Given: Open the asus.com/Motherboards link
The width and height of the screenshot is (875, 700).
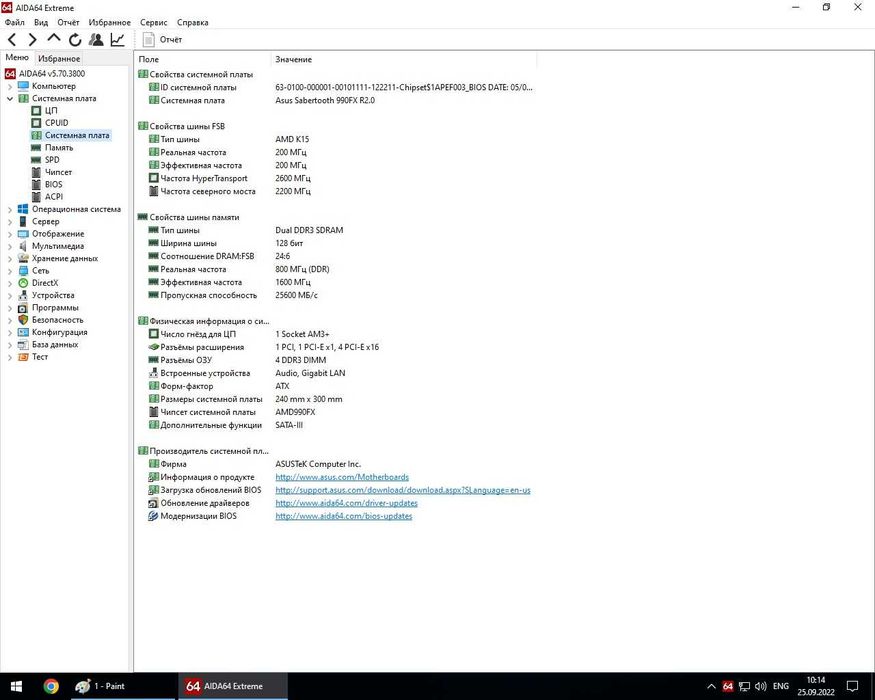Looking at the screenshot, I should pyautogui.click(x=342, y=477).
